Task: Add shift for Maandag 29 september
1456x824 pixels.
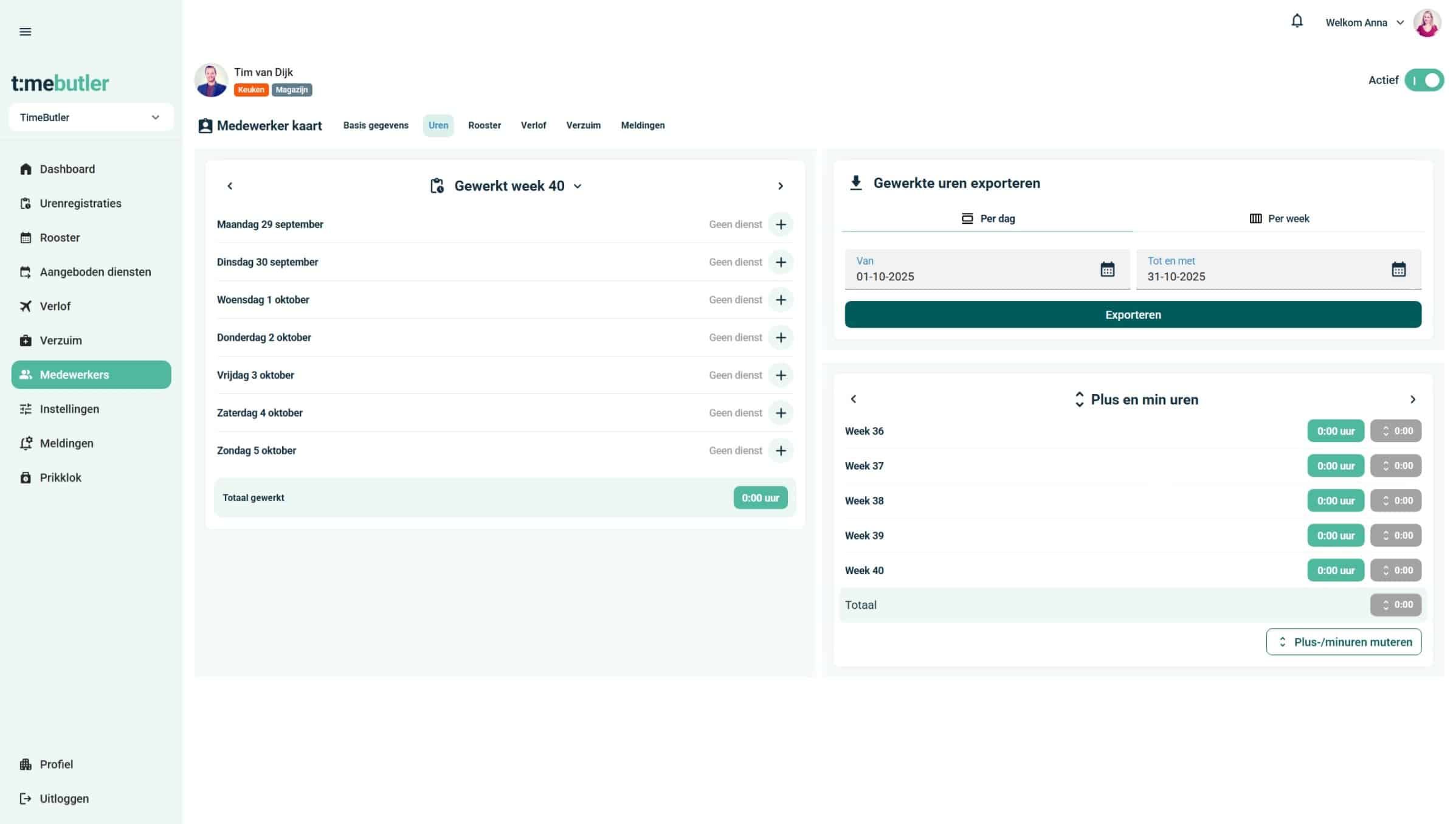Action: (x=781, y=224)
